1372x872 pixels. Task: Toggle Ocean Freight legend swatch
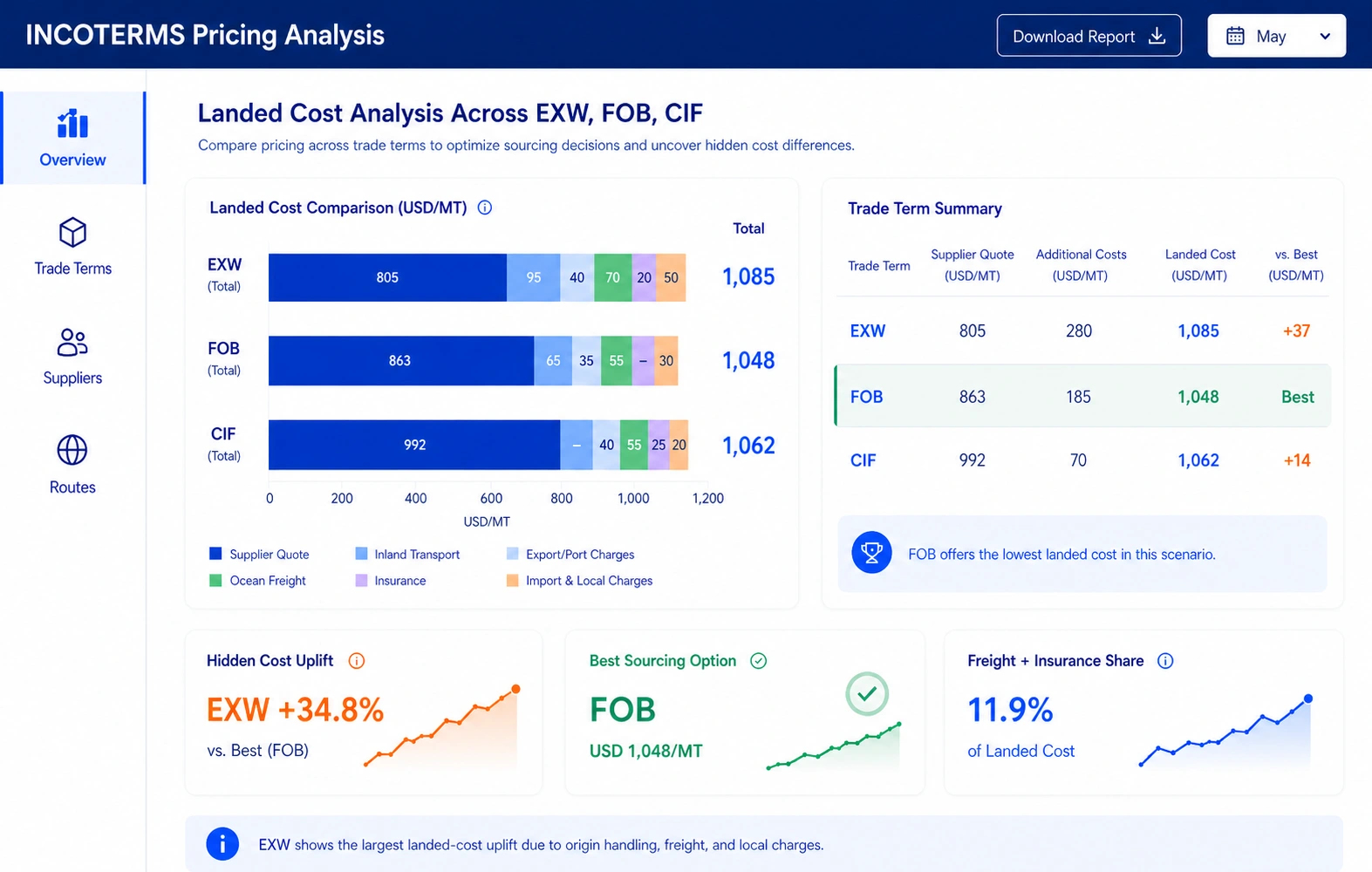[215, 580]
